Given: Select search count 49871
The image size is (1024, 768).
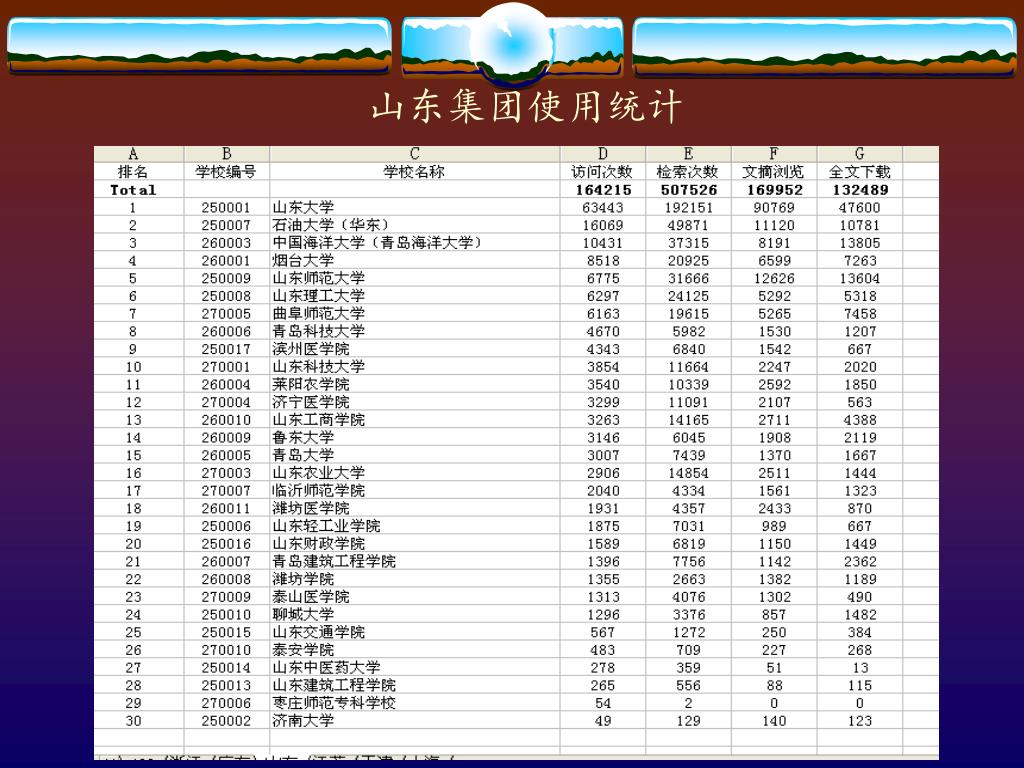Looking at the screenshot, I should coord(688,225).
